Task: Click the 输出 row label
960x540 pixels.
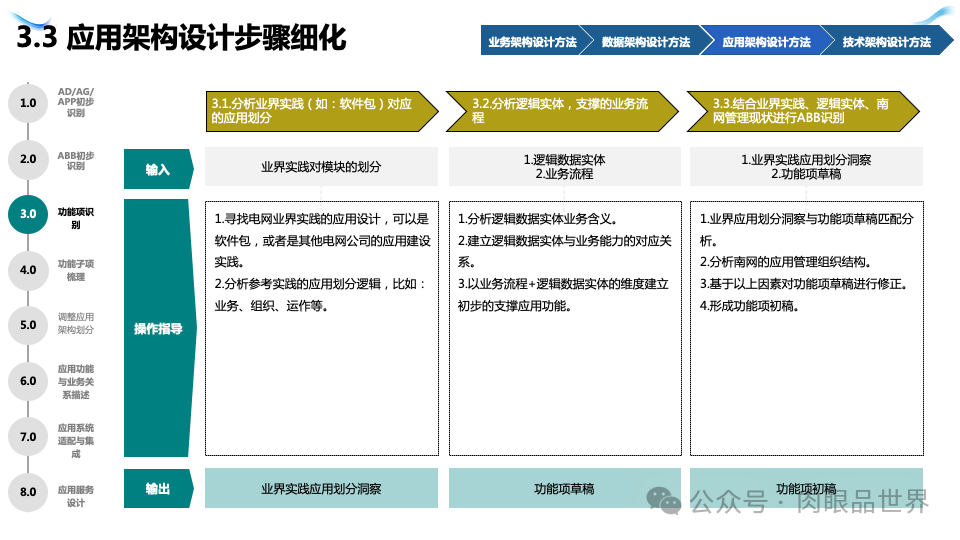Action: (x=158, y=489)
